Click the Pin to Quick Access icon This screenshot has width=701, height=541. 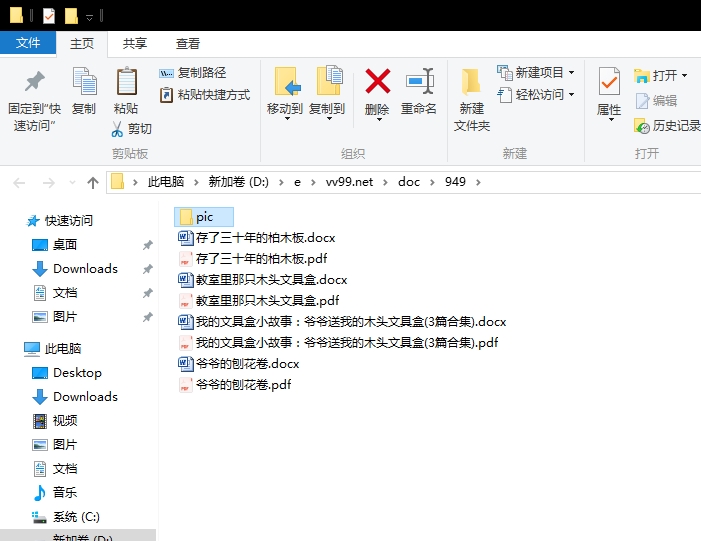34,81
